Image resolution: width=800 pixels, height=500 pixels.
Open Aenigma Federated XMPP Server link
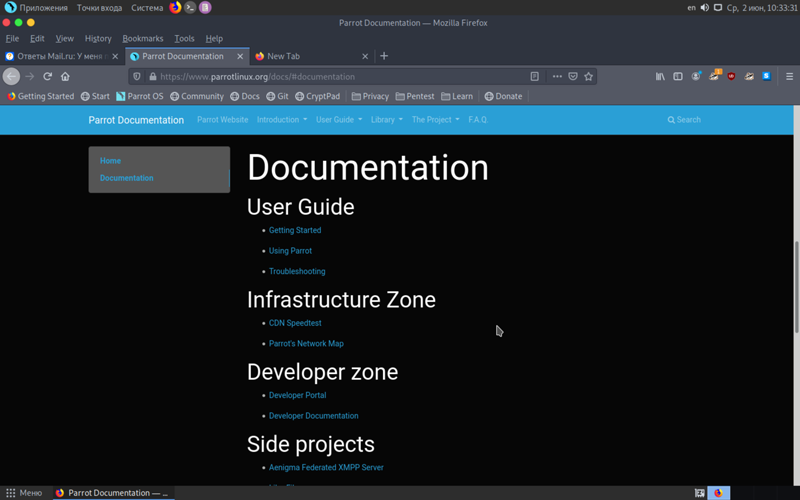tap(326, 467)
